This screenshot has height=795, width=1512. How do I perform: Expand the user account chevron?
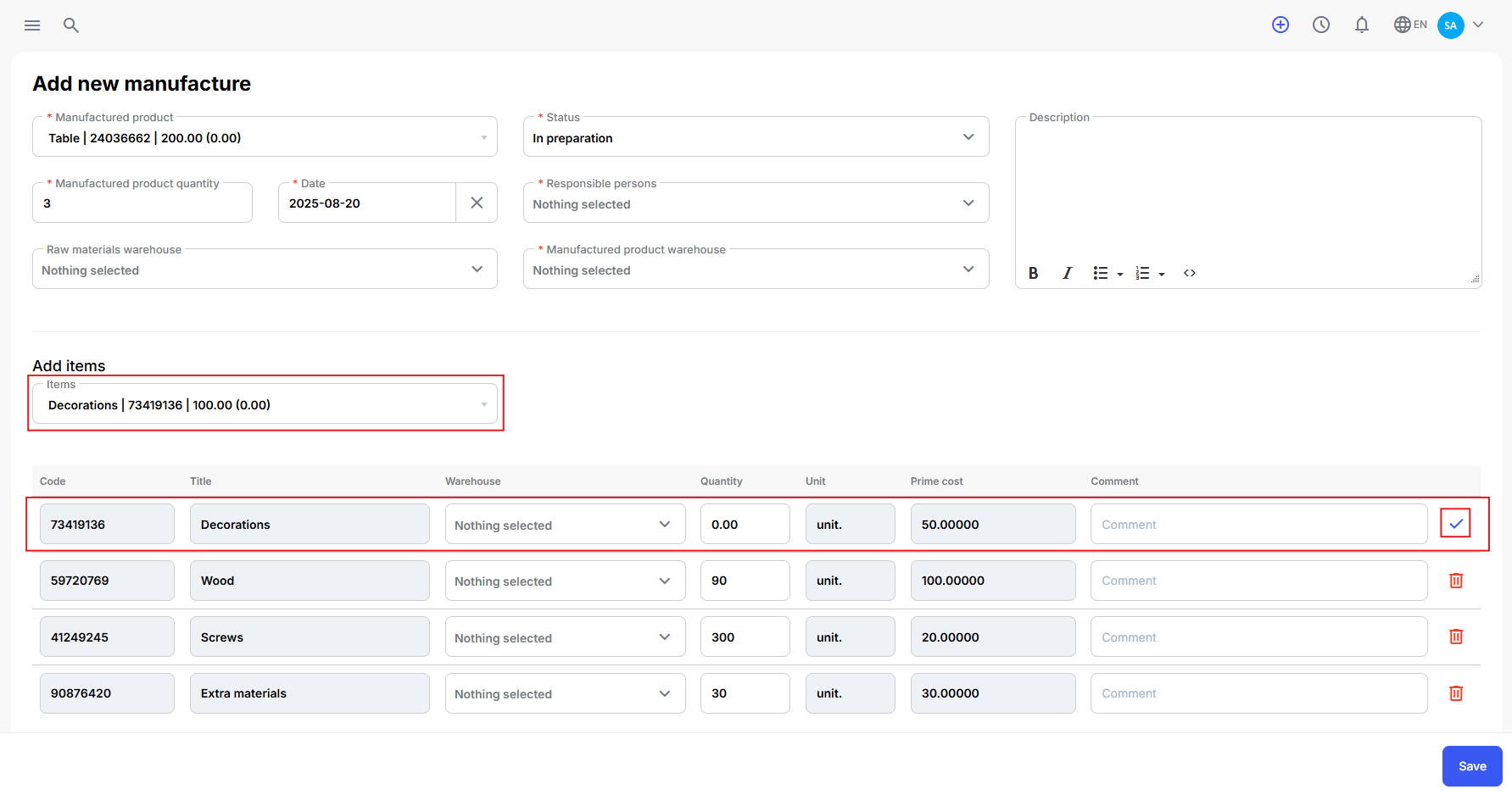[1478, 25]
